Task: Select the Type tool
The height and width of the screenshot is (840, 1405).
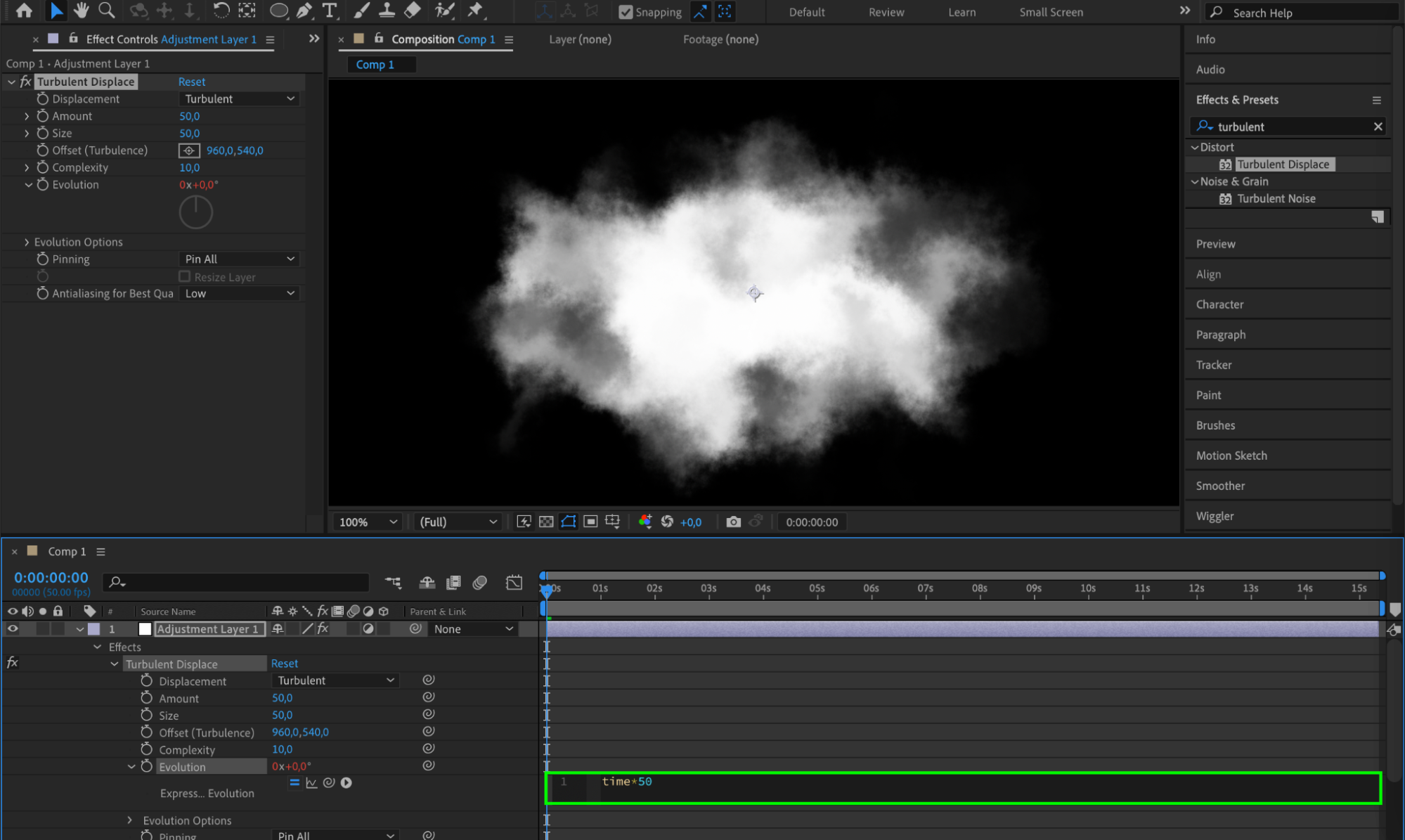Action: (x=329, y=11)
